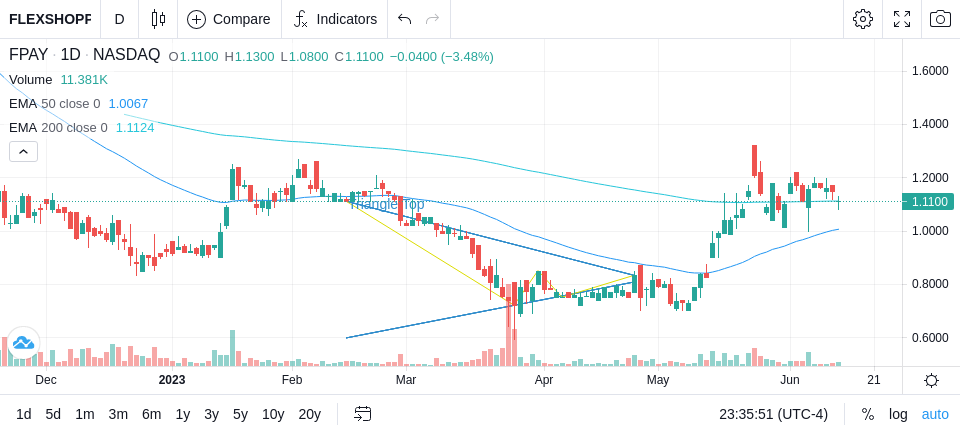This screenshot has height=433, width=960.
Task: Open the candlestick chart style menu
Action: pyautogui.click(x=158, y=19)
